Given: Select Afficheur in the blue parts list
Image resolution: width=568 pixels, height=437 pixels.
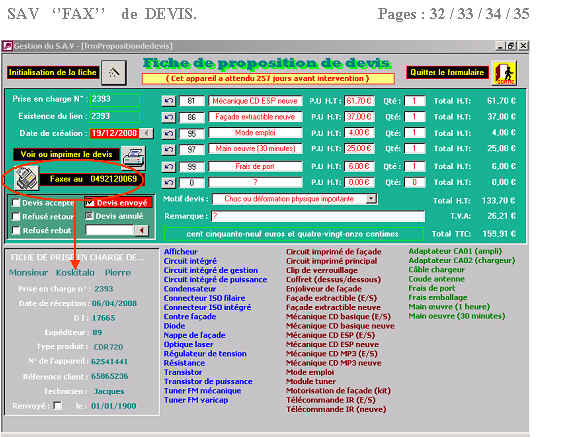Looking at the screenshot, I should click(x=180, y=252).
